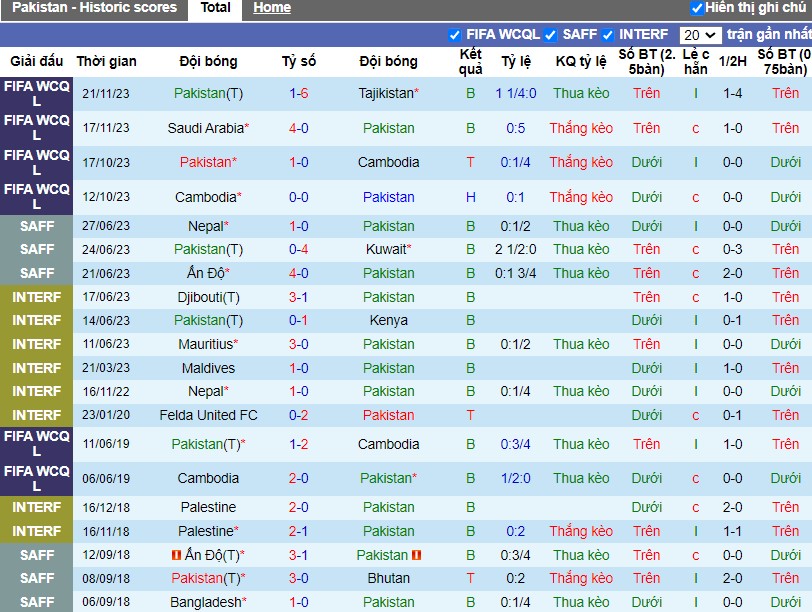This screenshot has width=812, height=612.
Task: Open Mauritius team link
Action: 208,344
